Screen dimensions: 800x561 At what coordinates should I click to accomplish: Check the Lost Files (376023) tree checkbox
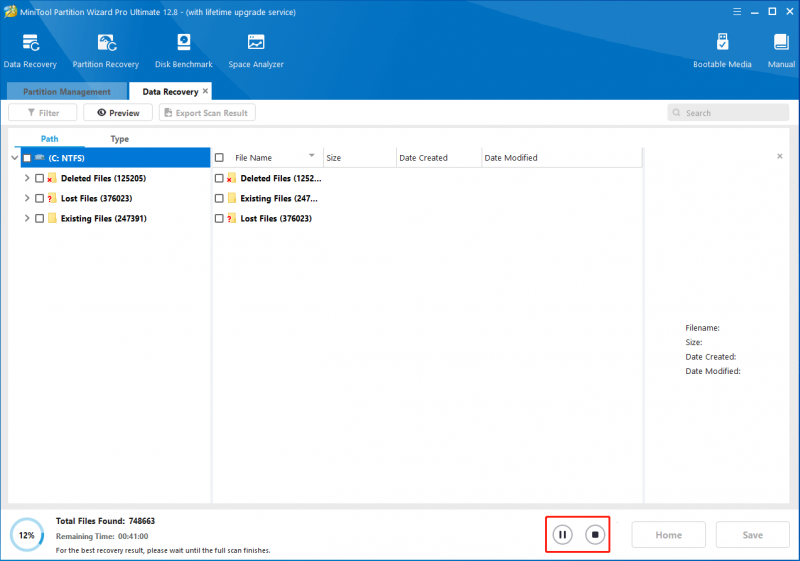point(39,198)
